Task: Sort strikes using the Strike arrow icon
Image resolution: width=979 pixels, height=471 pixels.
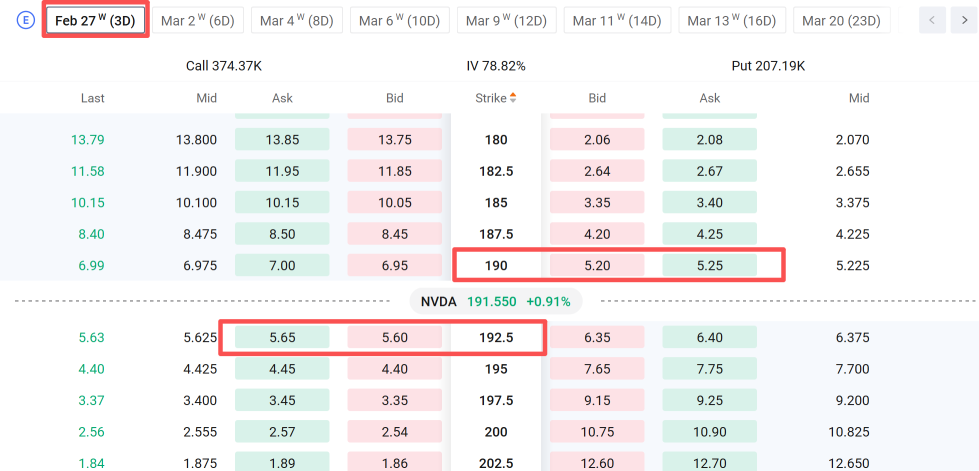Action: tap(513, 98)
